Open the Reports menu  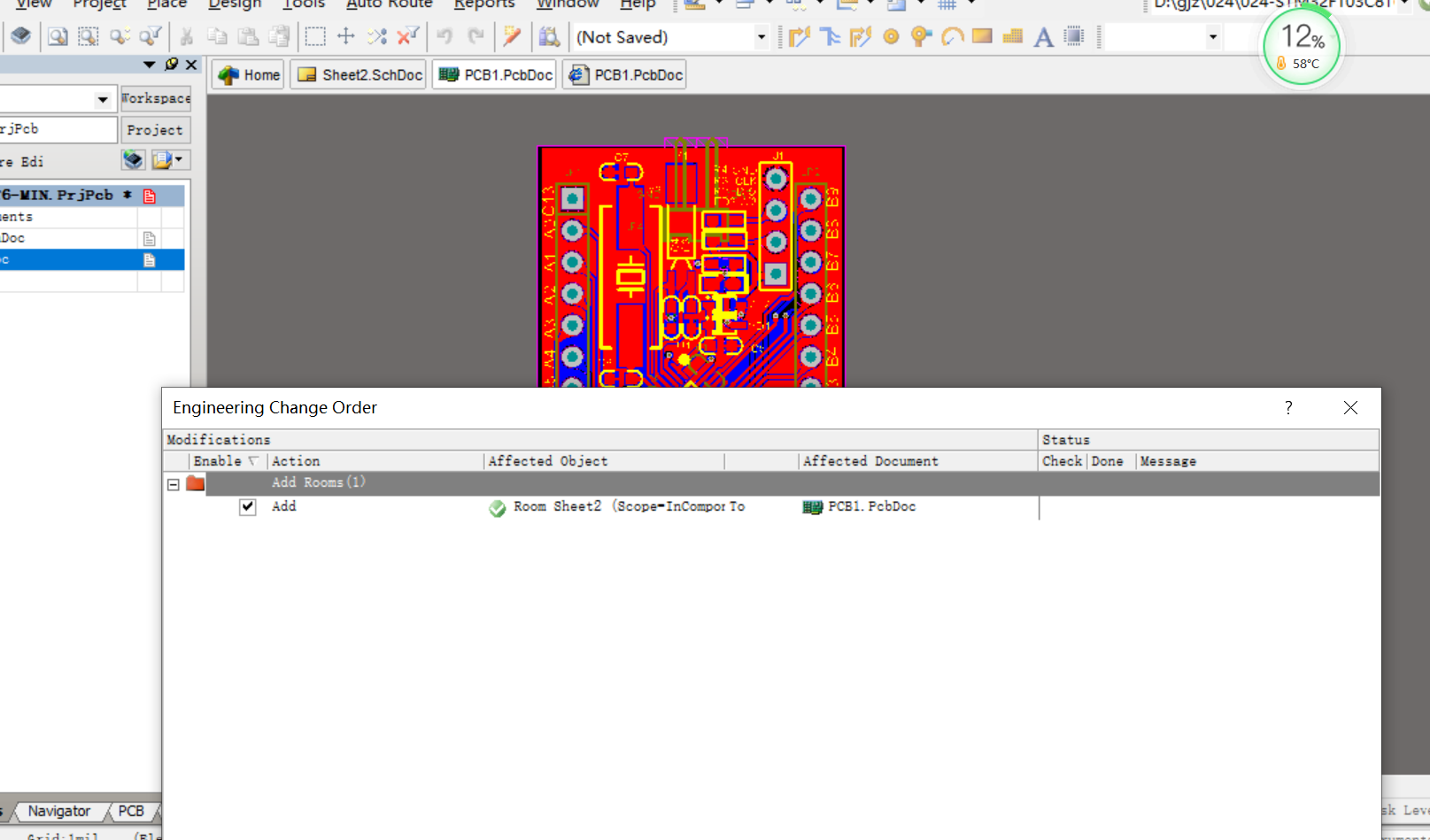tap(484, 4)
